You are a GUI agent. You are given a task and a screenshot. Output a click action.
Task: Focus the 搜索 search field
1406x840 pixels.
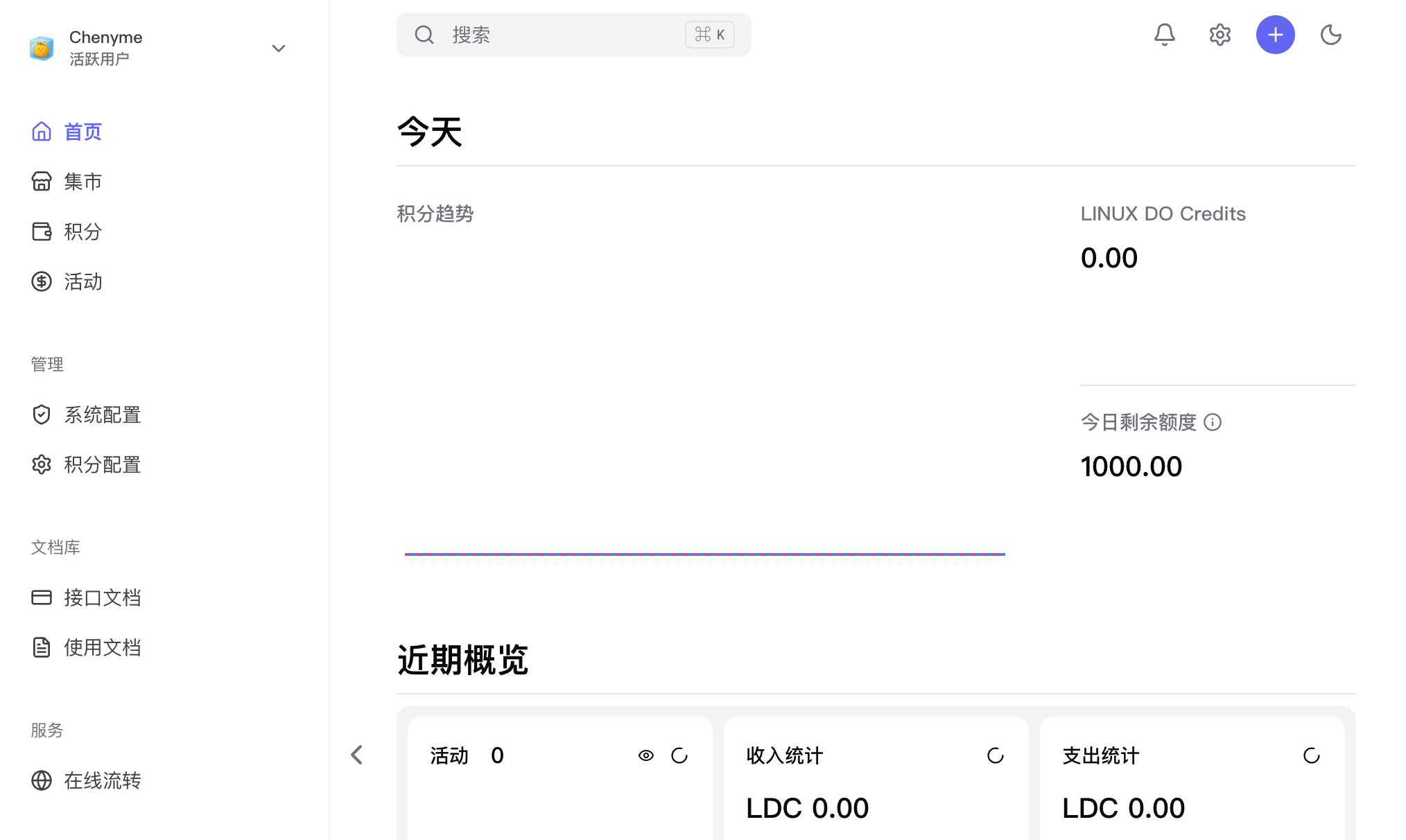click(573, 35)
